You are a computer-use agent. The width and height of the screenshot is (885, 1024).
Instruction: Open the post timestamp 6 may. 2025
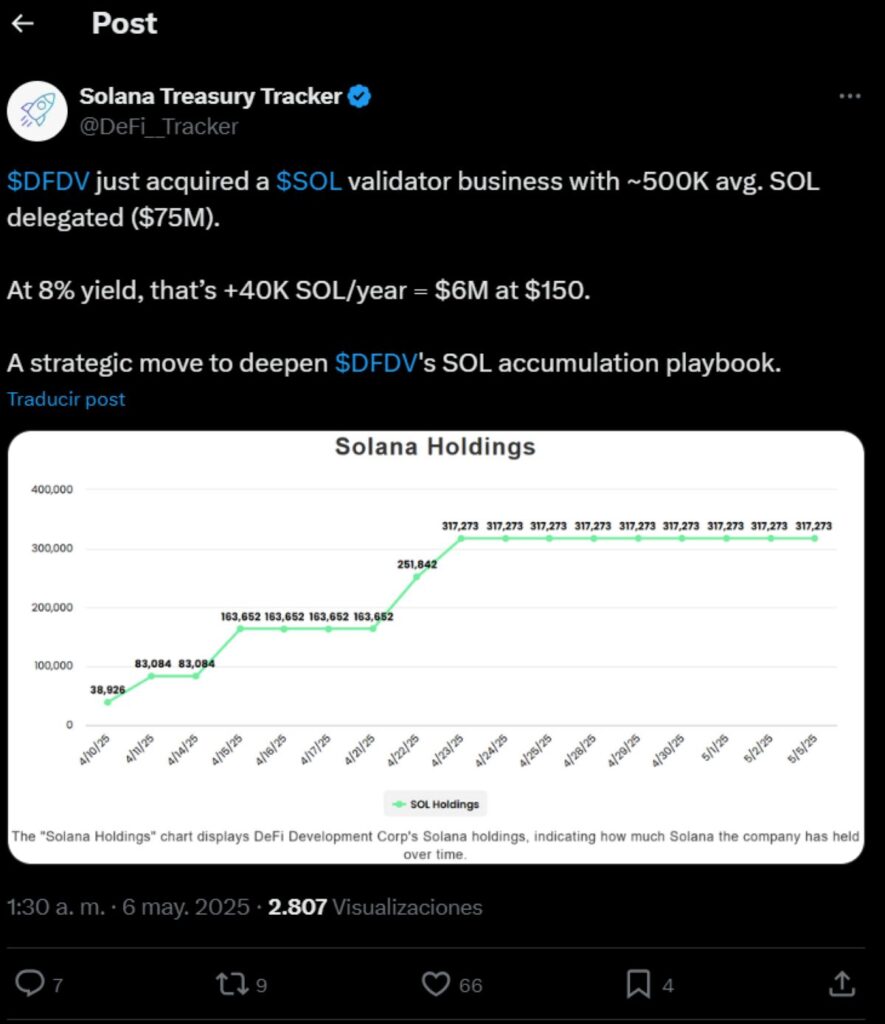185,906
